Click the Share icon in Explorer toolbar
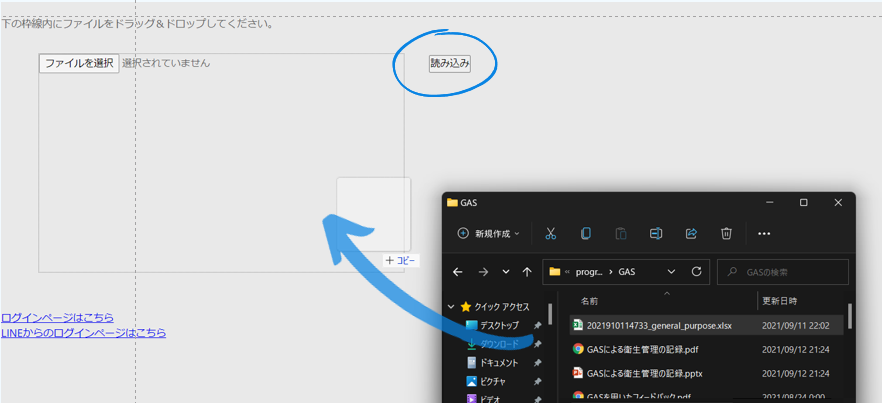 (691, 233)
